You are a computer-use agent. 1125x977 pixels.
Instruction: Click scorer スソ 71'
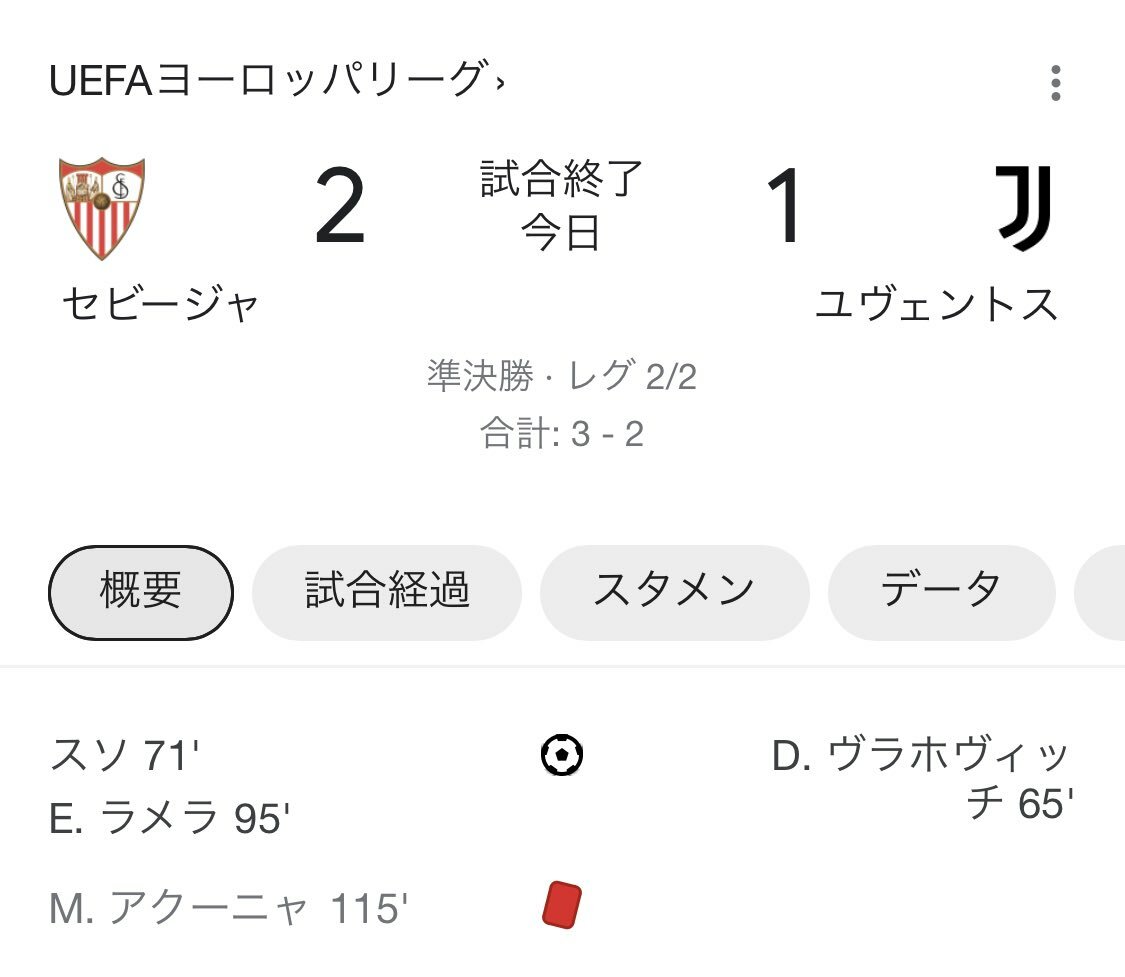(124, 755)
